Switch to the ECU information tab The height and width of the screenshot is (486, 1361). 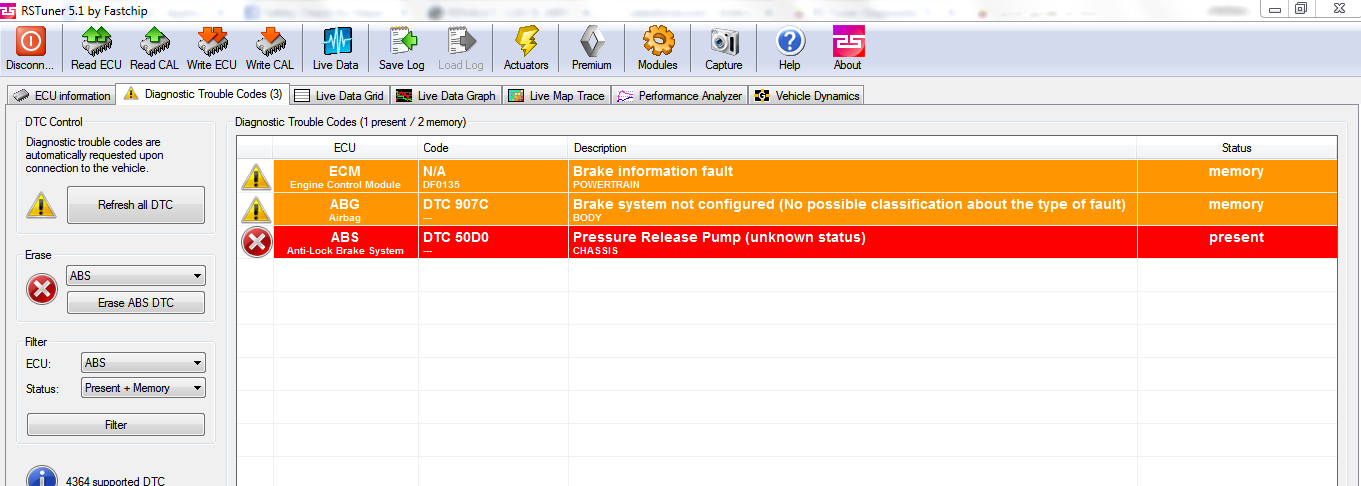[62, 96]
